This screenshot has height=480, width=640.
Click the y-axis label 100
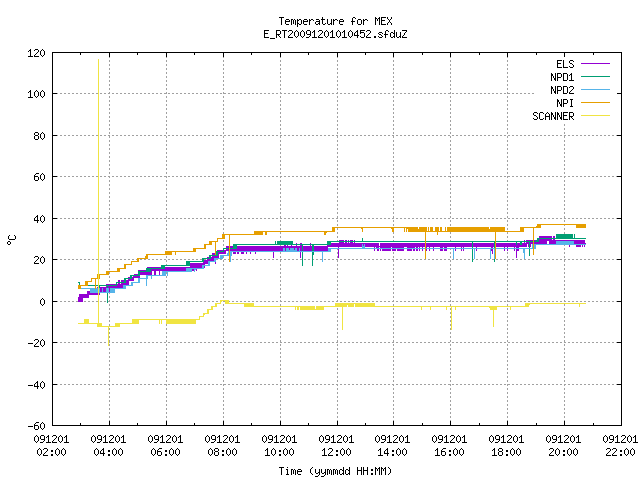point(36,94)
